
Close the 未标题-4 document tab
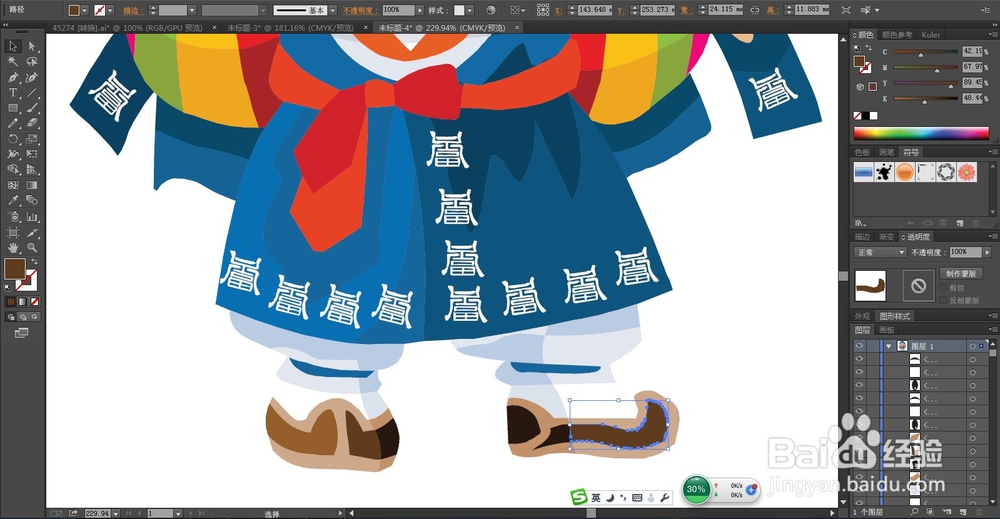point(517,27)
